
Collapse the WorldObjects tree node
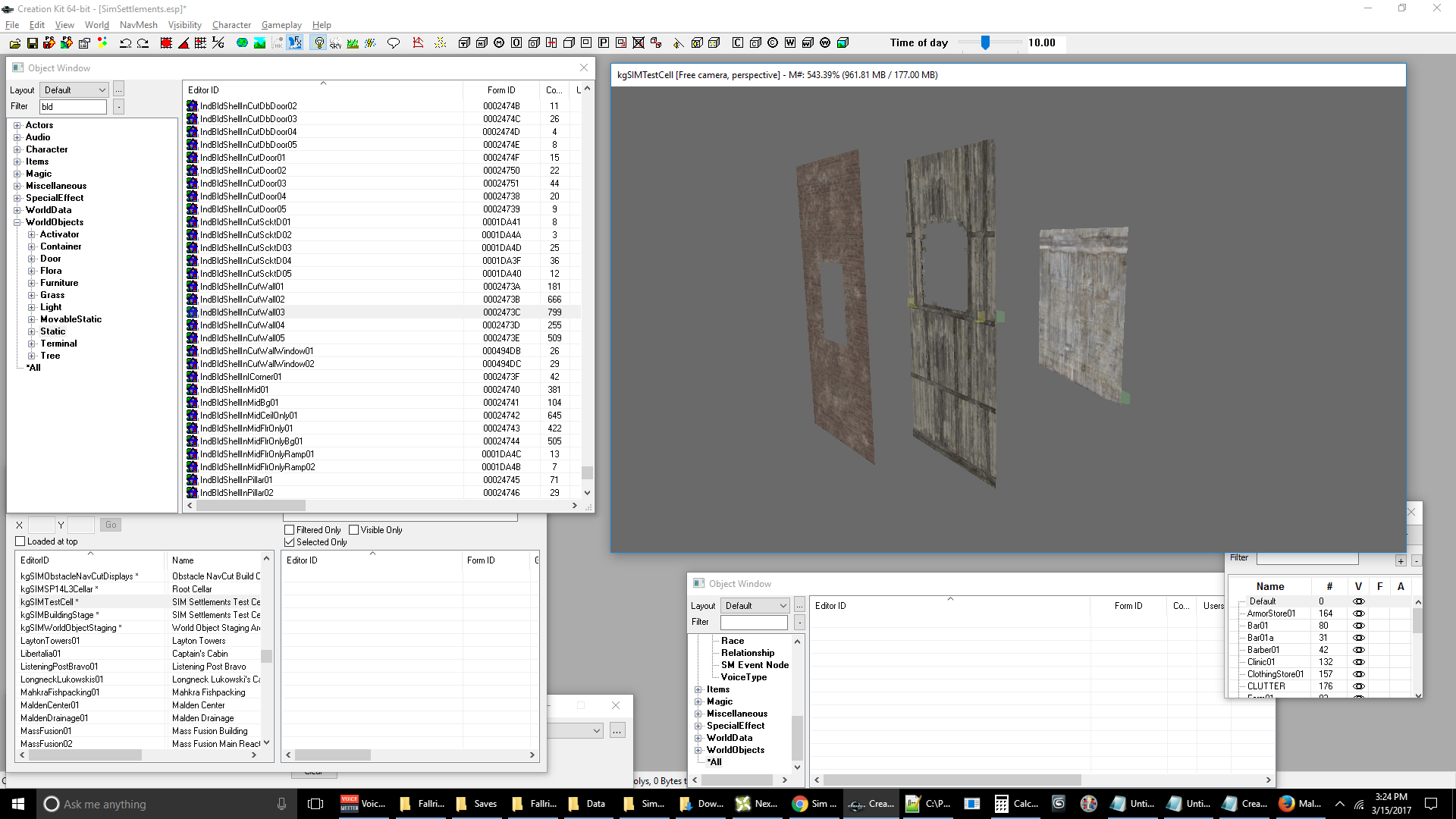point(17,222)
